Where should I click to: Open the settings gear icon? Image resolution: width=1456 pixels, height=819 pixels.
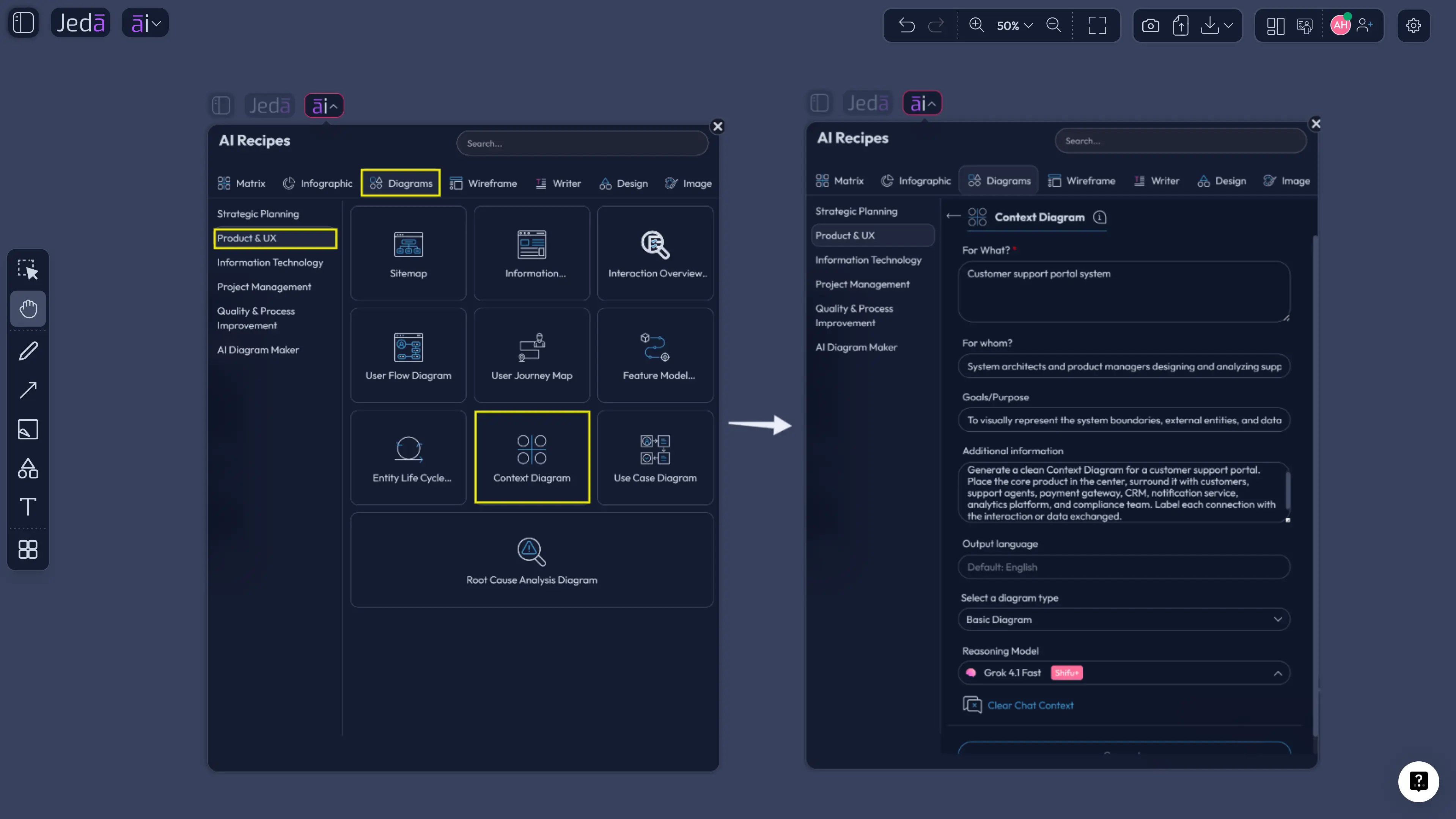(1414, 25)
